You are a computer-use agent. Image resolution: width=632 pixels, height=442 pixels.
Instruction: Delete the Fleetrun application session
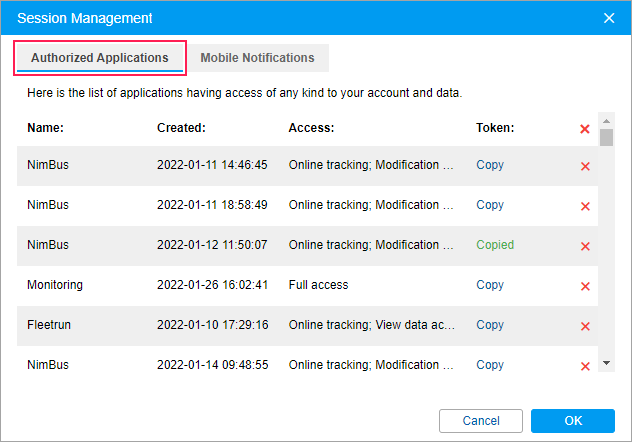point(585,326)
